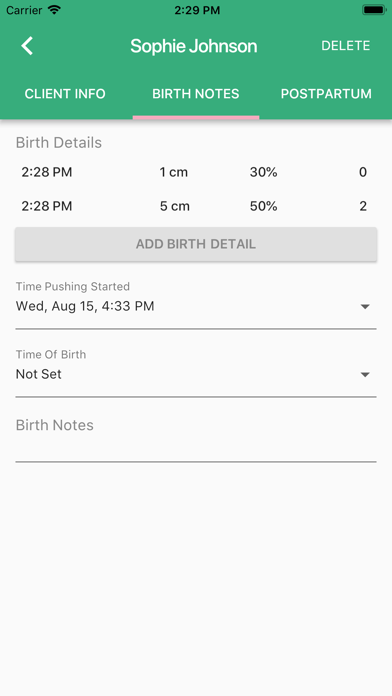Select the Wed, Aug 15, 4:33 PM field
Viewport: 392px width, 696px height.
196,306
